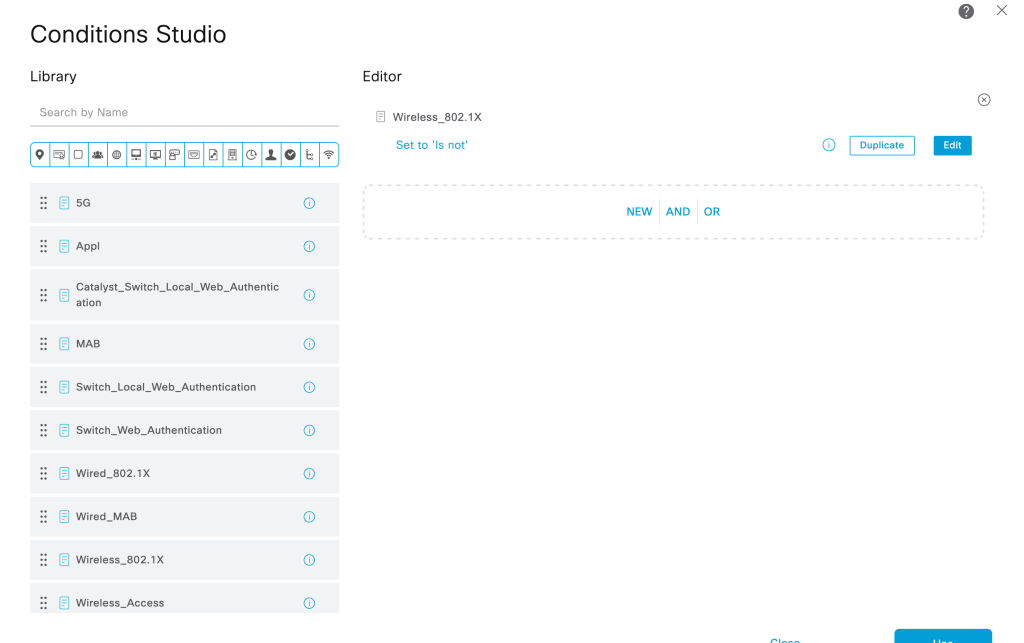
Task: Filter library by clock time icon
Action: tap(252, 155)
